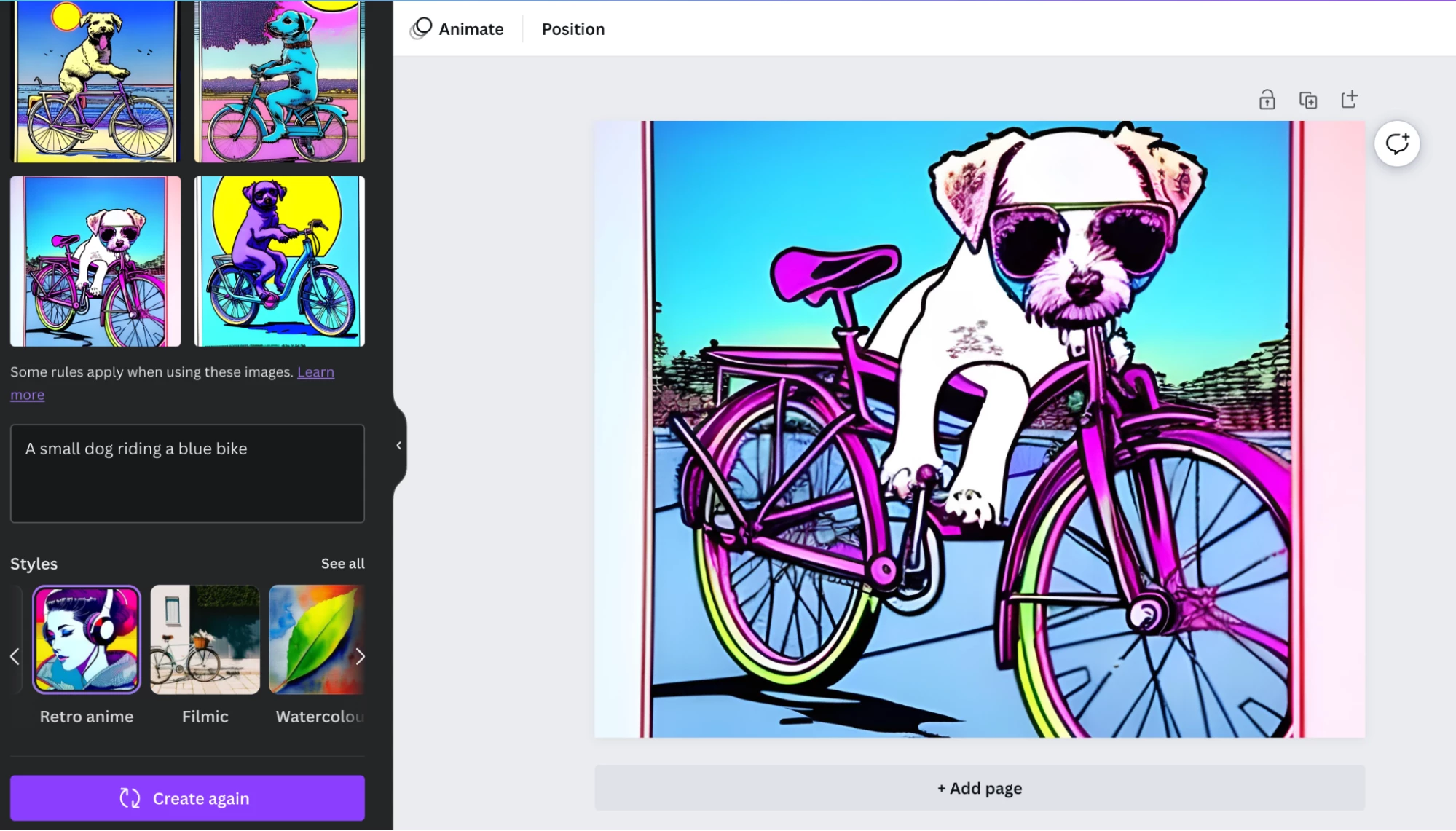Click the Animate circles icon
1456x831 pixels.
[421, 29]
